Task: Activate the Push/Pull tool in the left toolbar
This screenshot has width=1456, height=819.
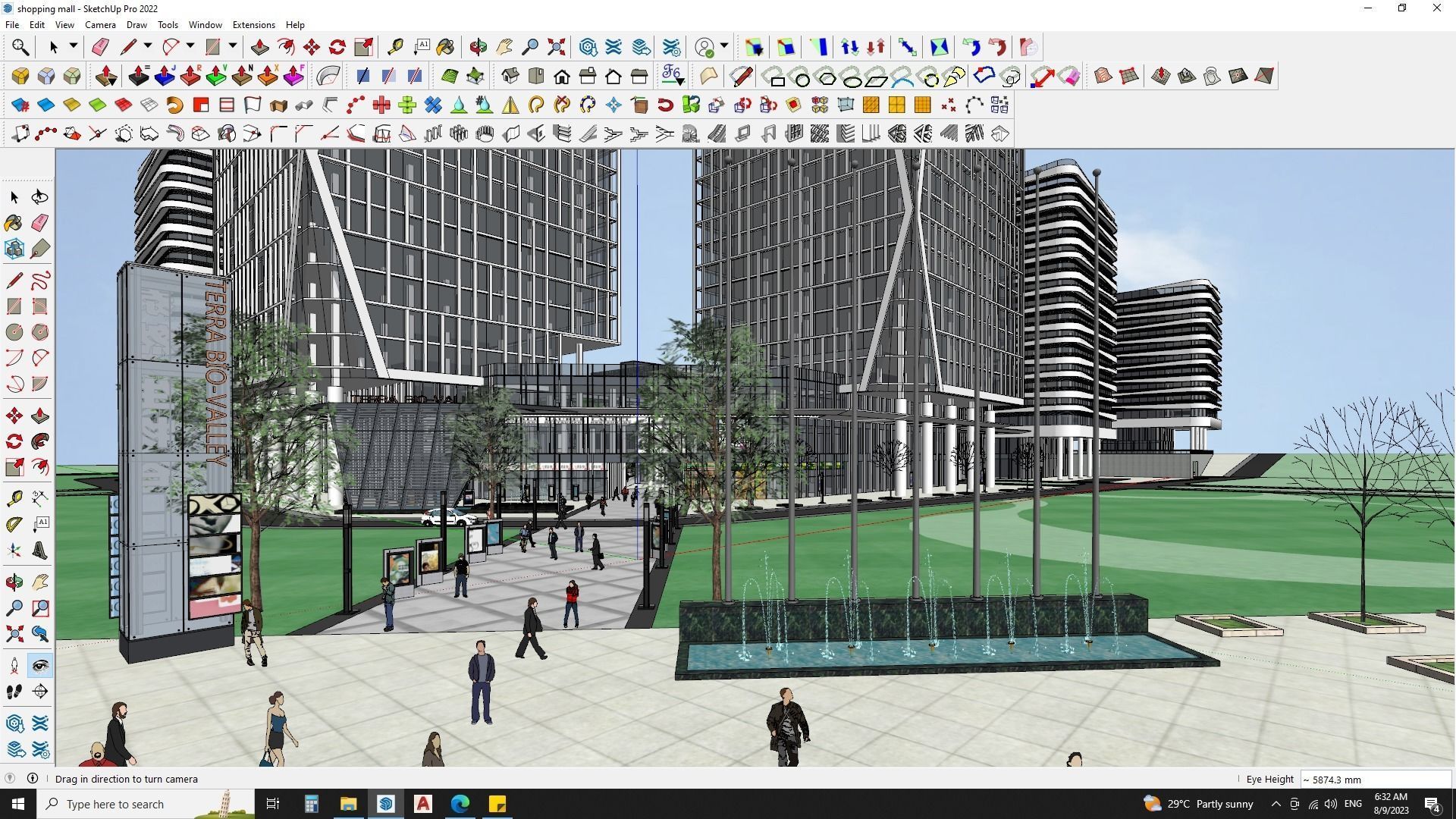Action: pos(40,416)
